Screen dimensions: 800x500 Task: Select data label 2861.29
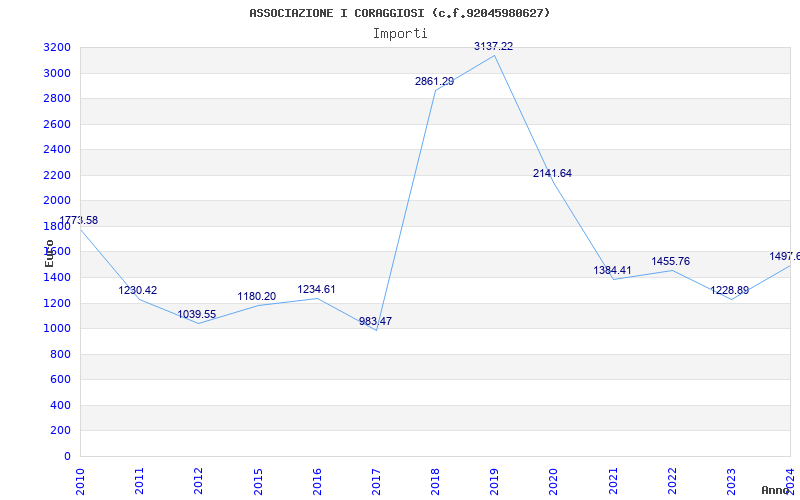tap(434, 81)
